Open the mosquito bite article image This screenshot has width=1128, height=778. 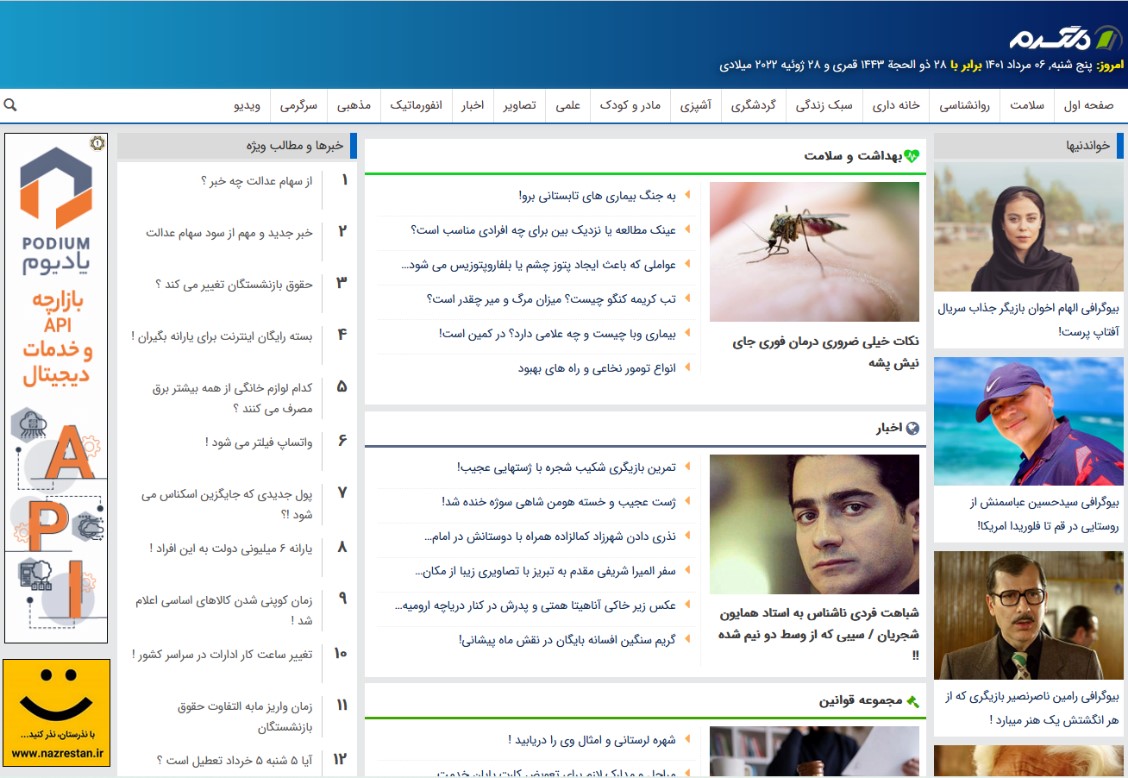[814, 252]
